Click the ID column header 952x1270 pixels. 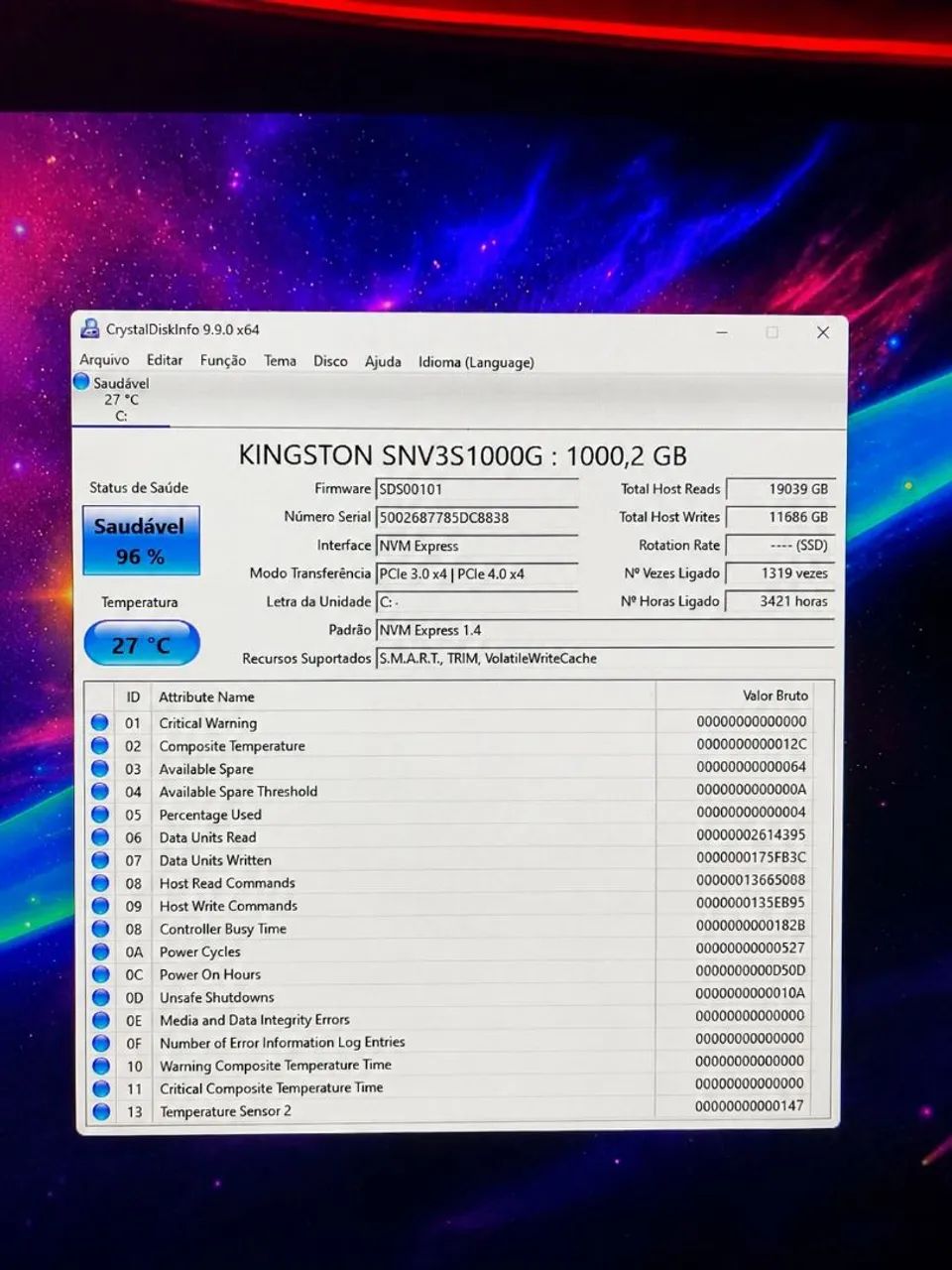pyautogui.click(x=133, y=697)
